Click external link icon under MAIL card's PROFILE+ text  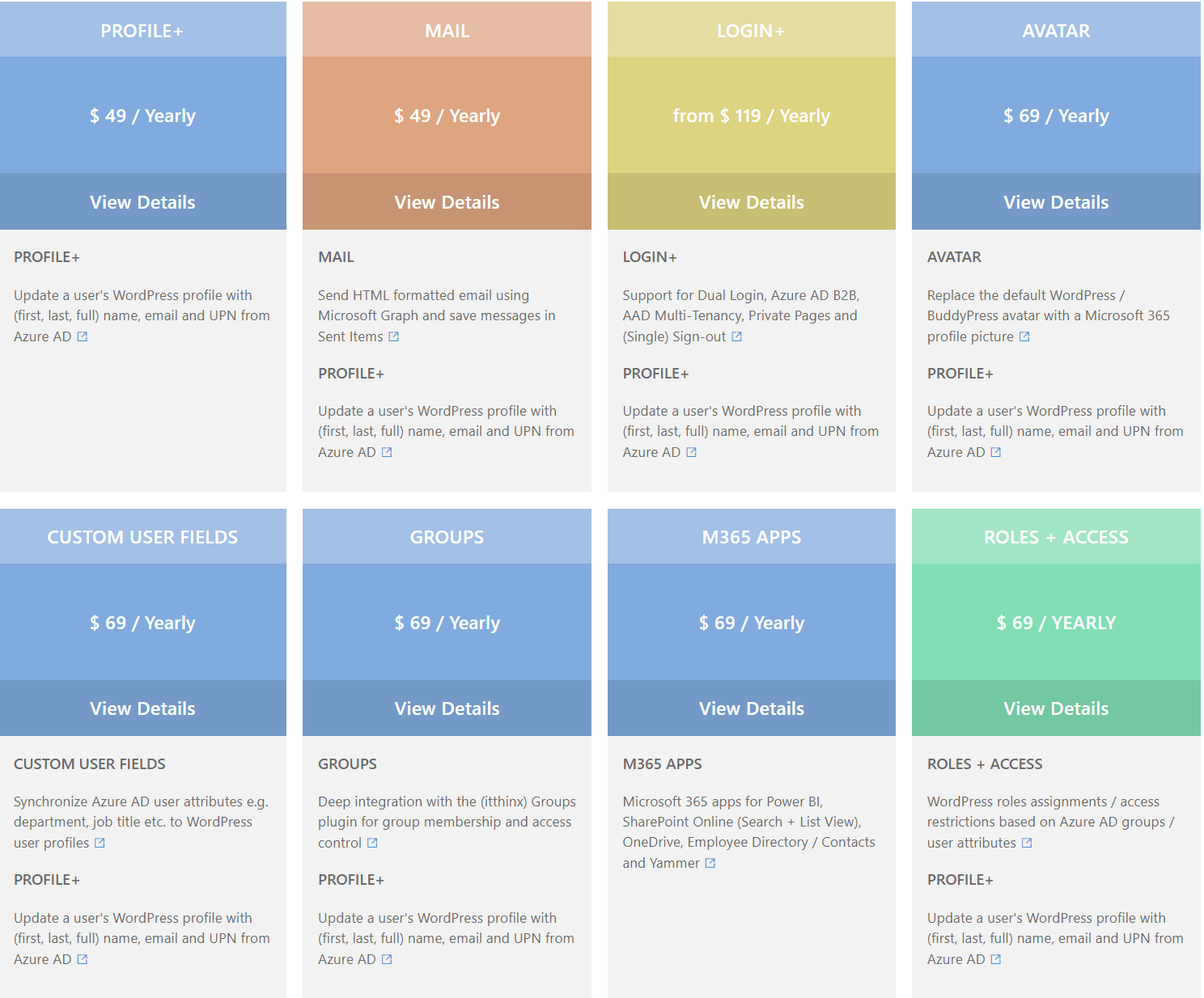point(387,453)
